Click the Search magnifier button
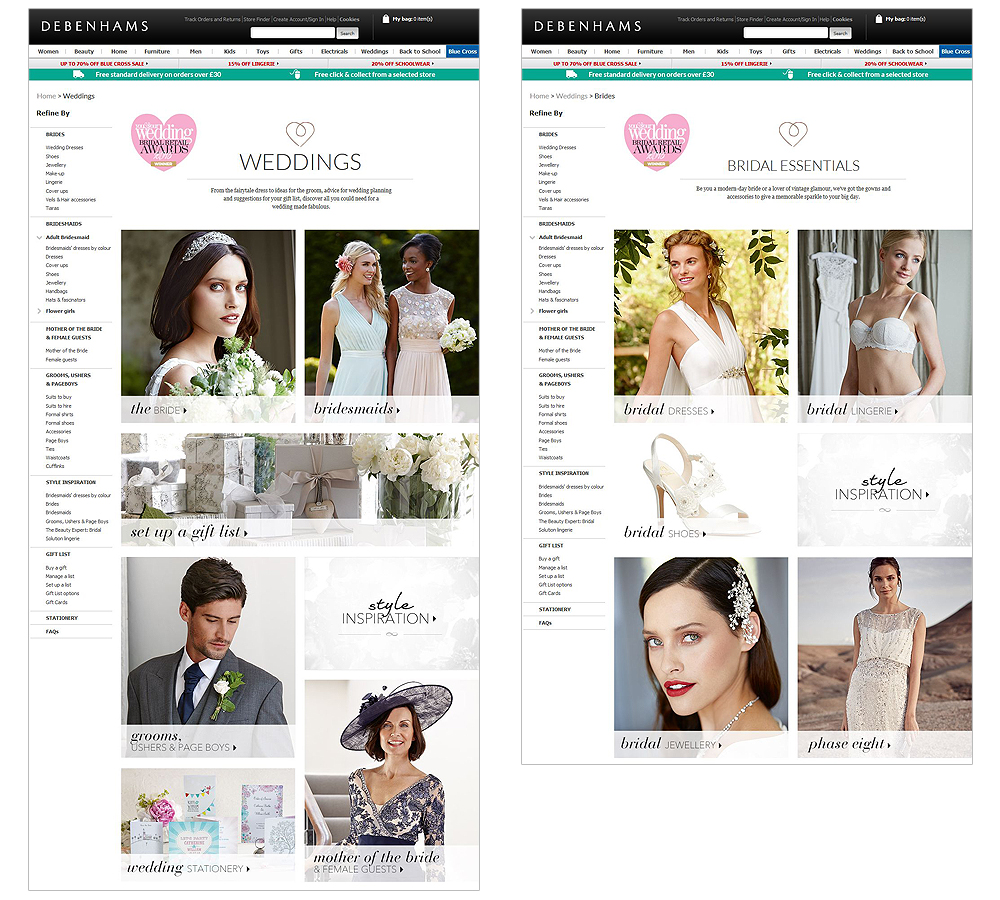The width and height of the screenshot is (1000, 900). (x=347, y=33)
